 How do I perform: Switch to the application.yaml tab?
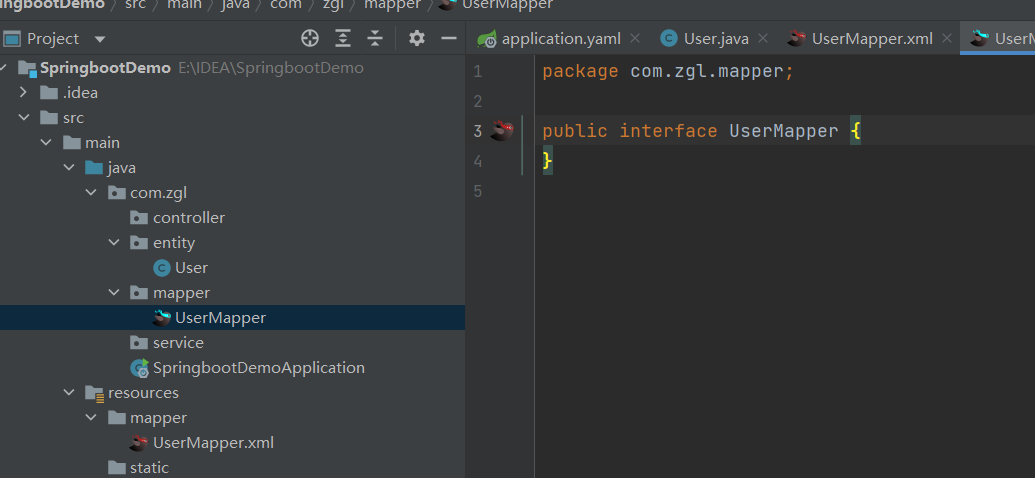click(x=560, y=39)
